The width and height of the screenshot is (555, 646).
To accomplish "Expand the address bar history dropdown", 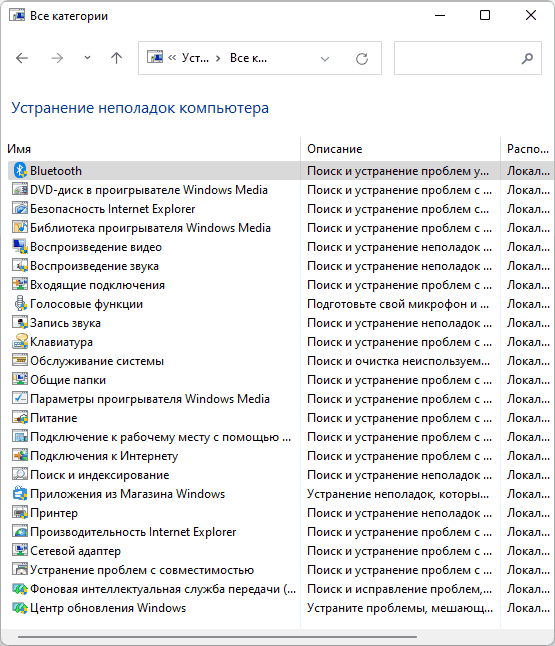I will click(x=325, y=59).
